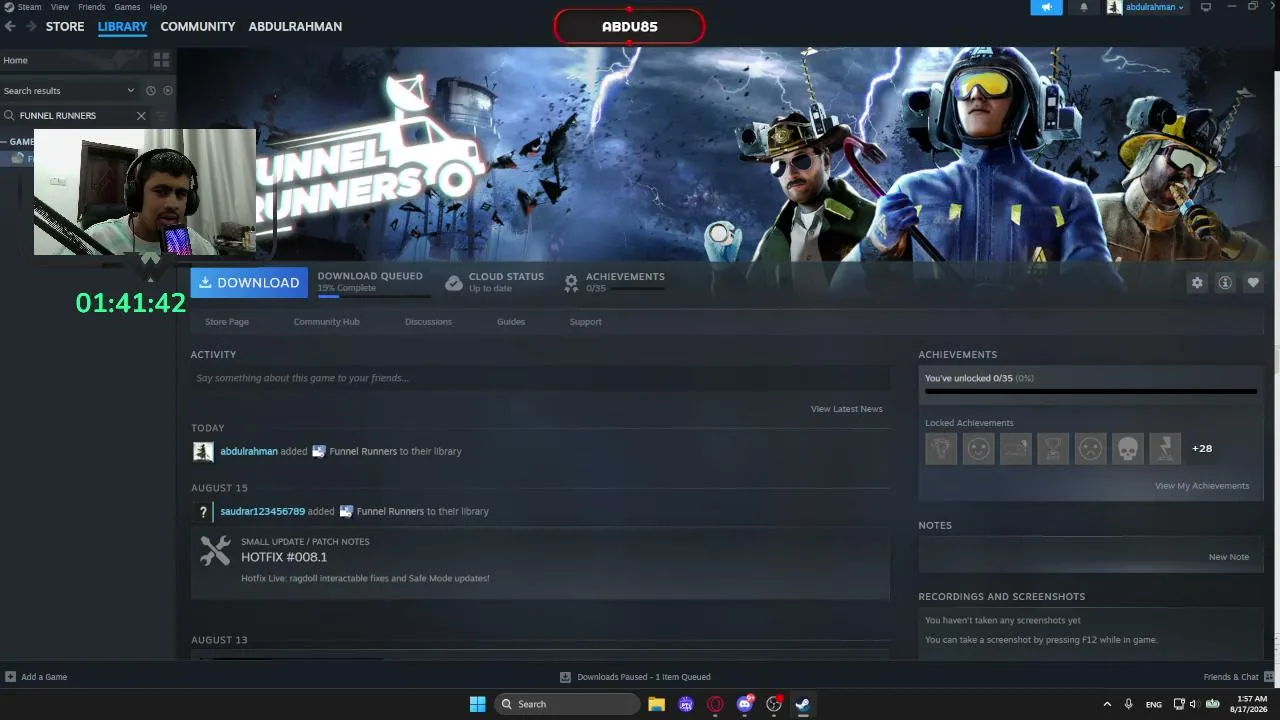Screen dimensions: 1280x720
Task: Open abdulrahman account dropdown
Action: coord(1146,7)
